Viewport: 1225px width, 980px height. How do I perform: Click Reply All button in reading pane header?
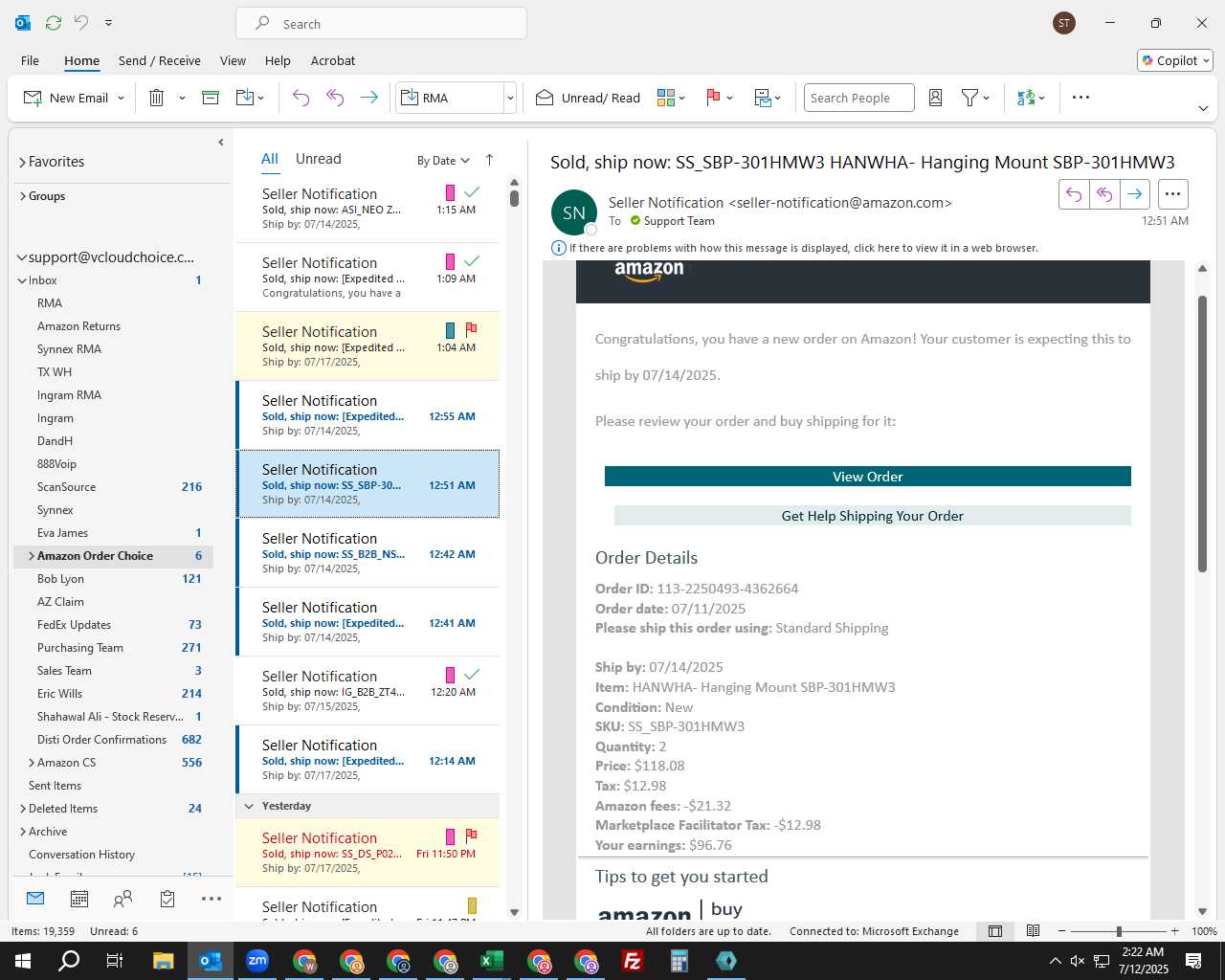1104,194
